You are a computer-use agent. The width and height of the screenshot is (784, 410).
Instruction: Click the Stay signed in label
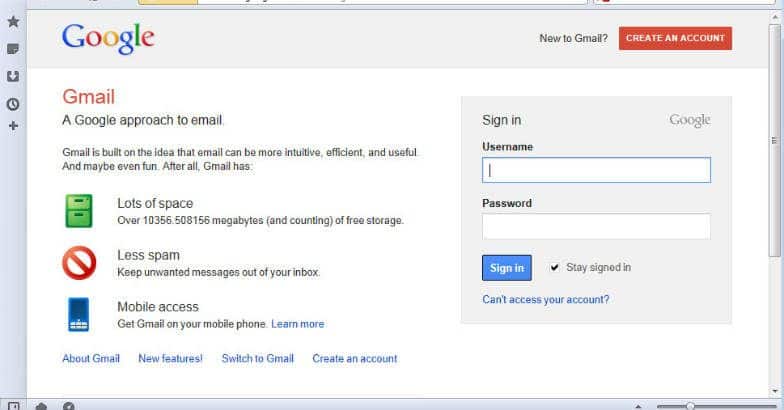598,268
